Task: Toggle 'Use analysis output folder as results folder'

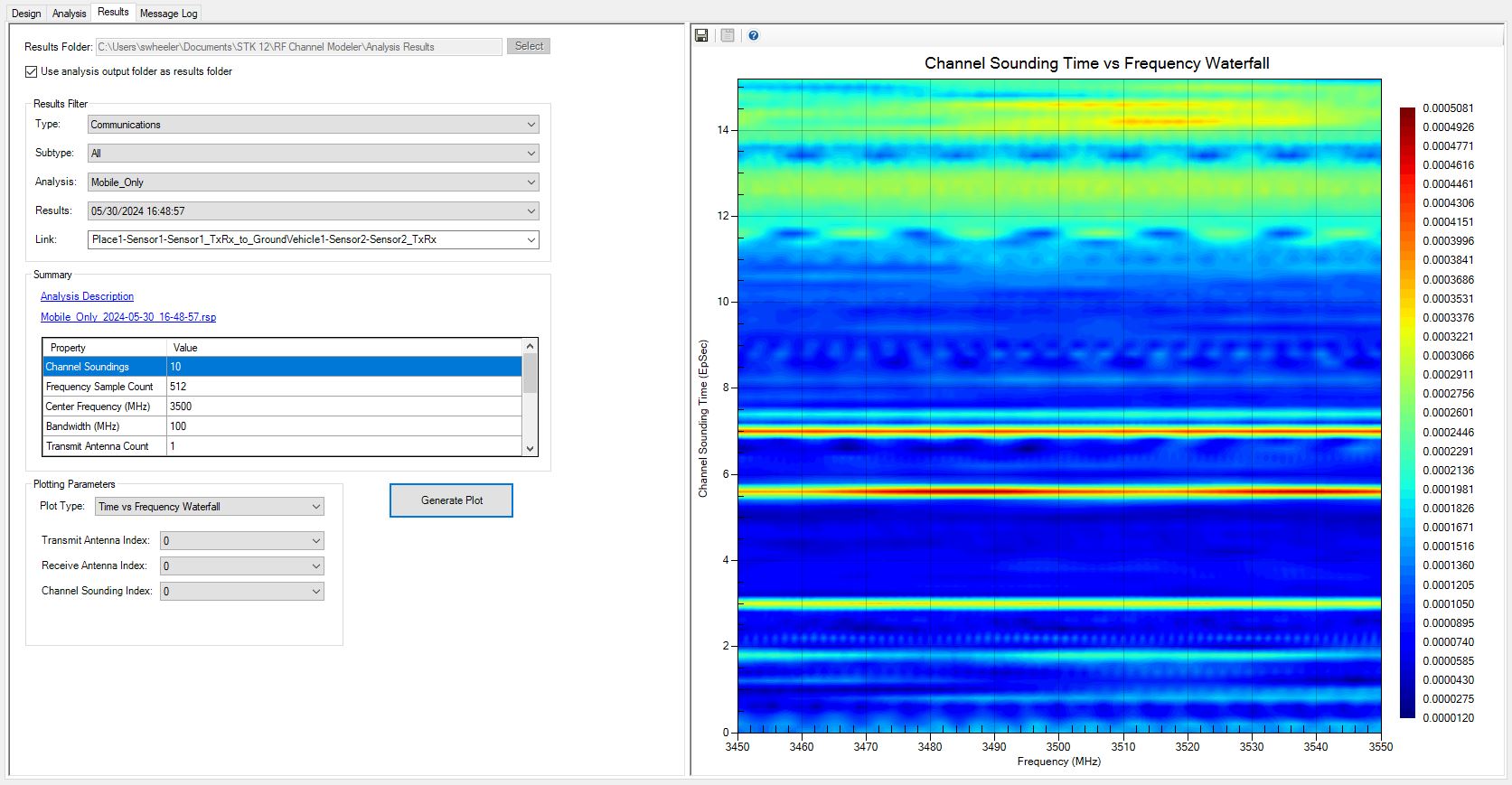Action: click(32, 71)
